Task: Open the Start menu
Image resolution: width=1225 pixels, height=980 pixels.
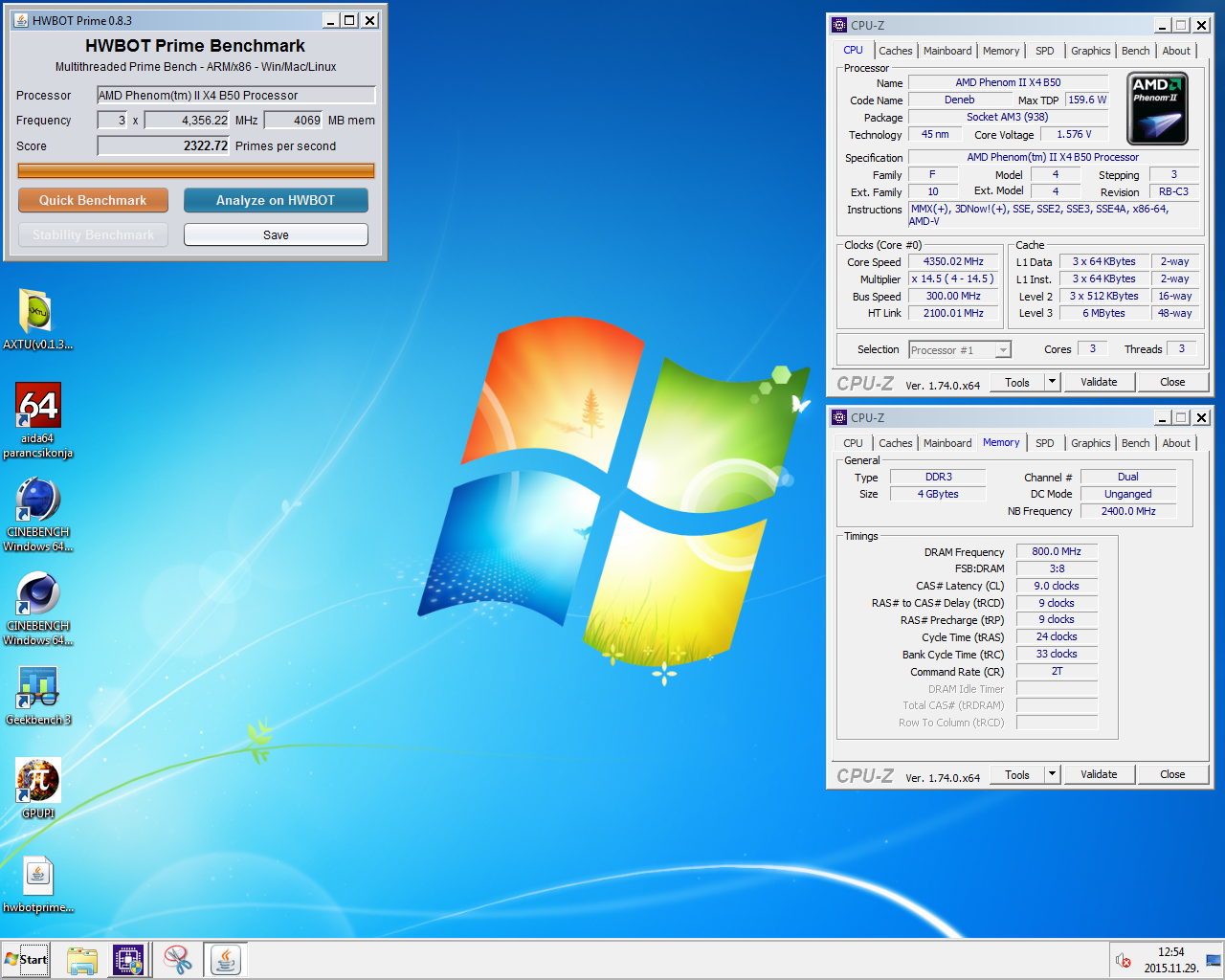Action: (x=26, y=959)
